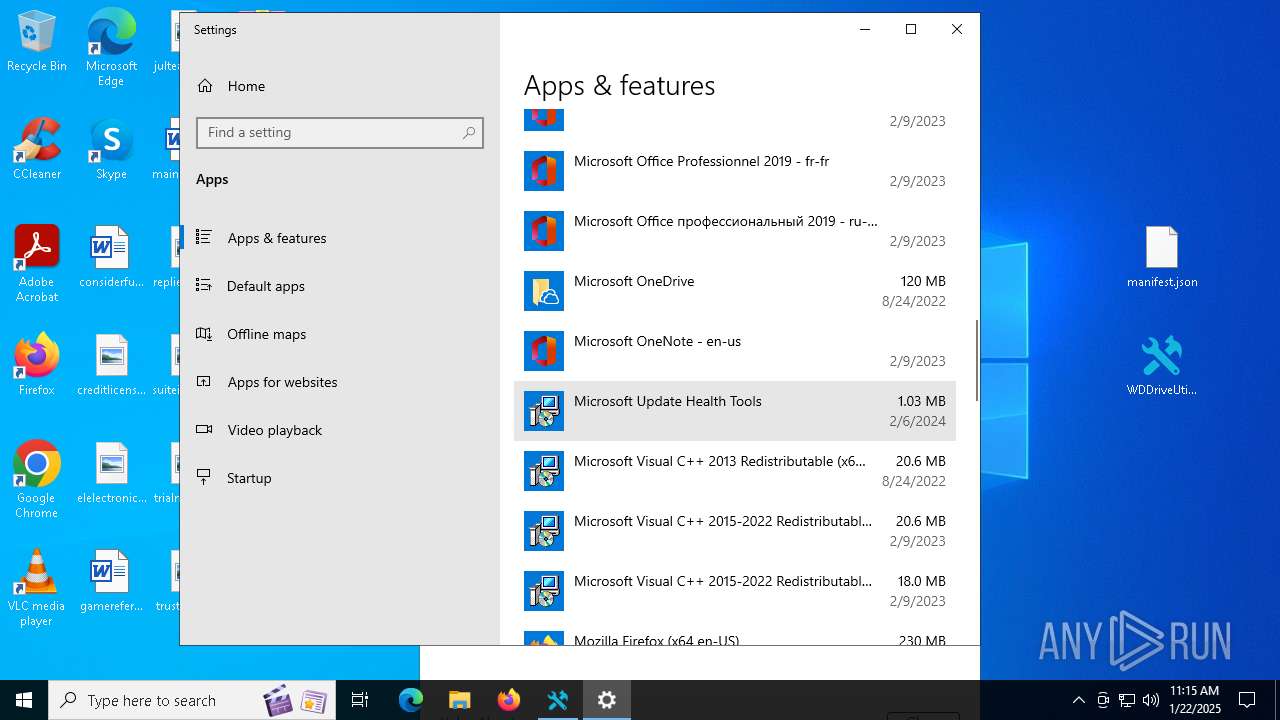
Task: Open Adobe Acrobat desktop shortcut
Action: click(37, 265)
